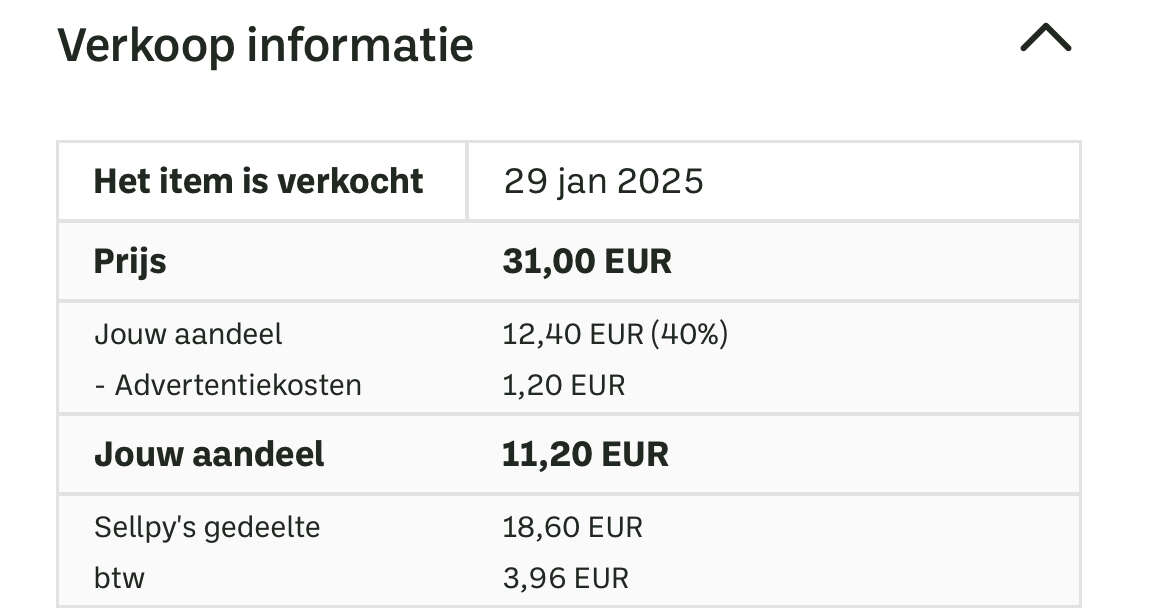Click the 12,40 EUR (40%) share value
This screenshot has width=1170, height=616.
click(615, 334)
